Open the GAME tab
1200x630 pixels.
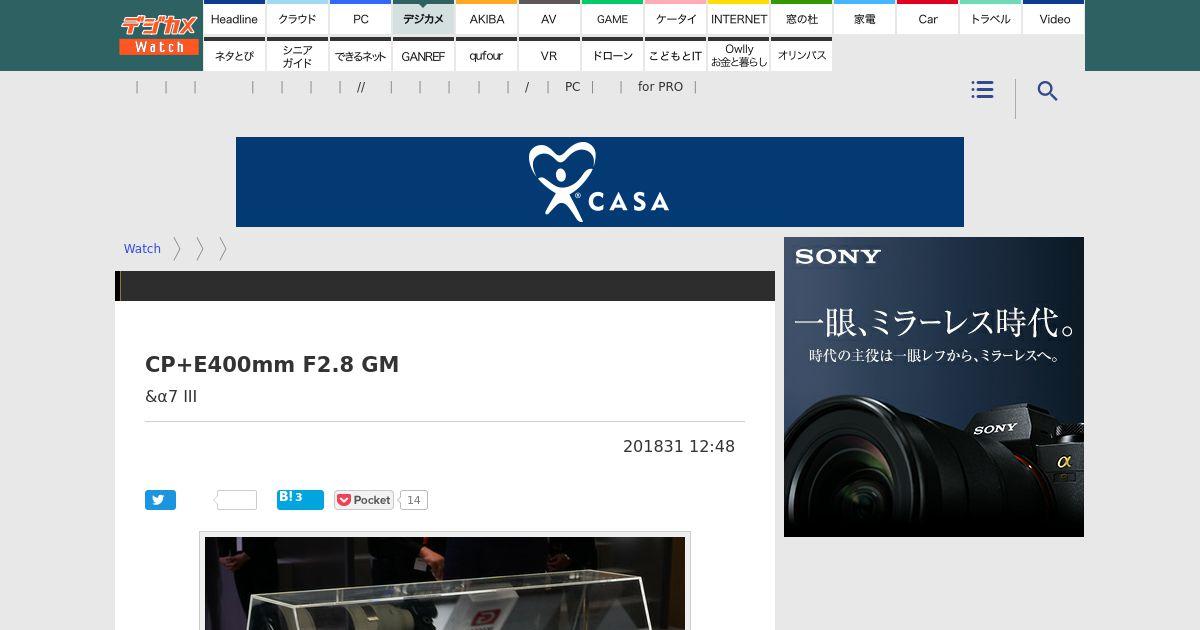[x=612, y=18]
